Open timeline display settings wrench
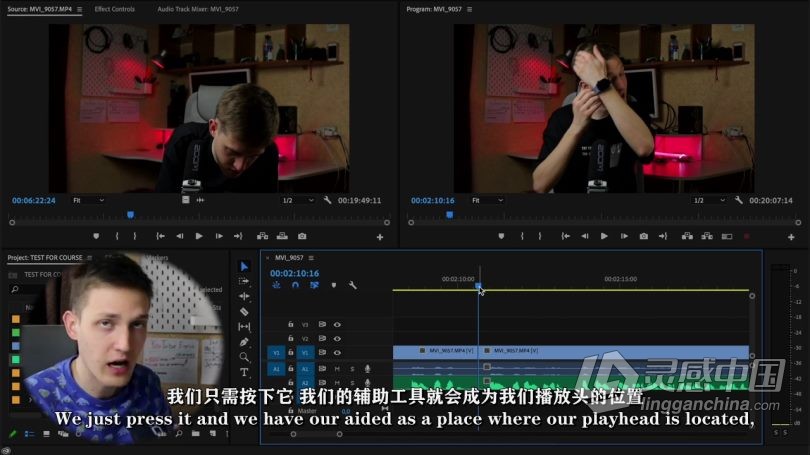The width and height of the screenshot is (810, 455). 352,285
